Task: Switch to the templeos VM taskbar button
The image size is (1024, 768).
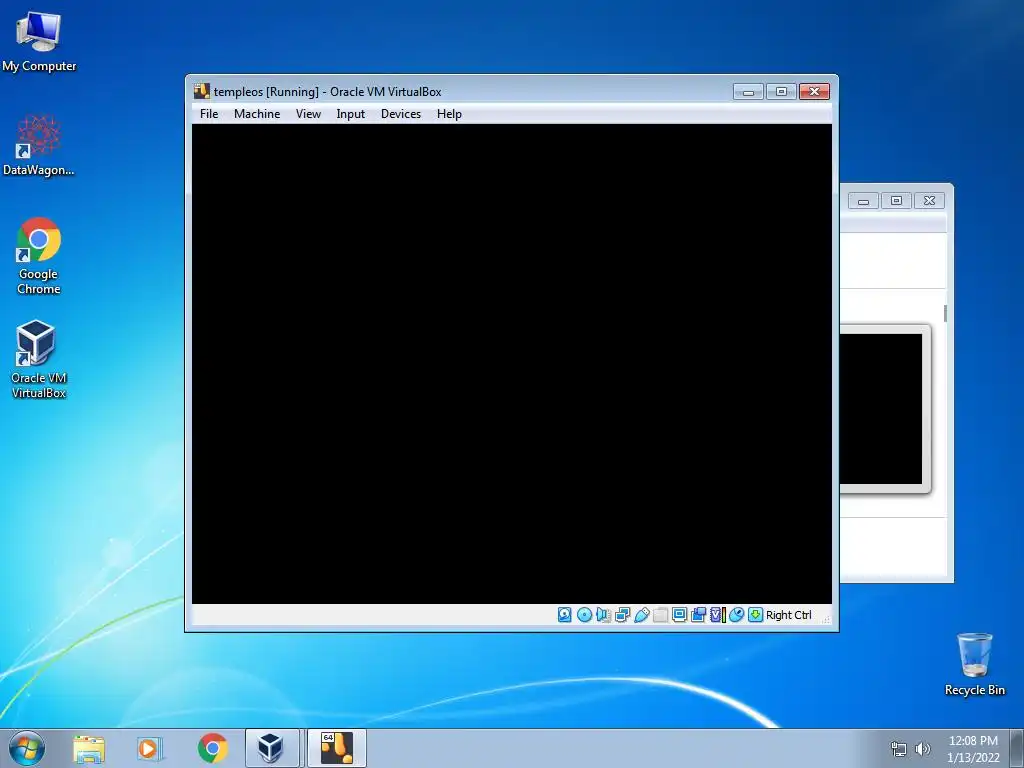Action: click(336, 748)
